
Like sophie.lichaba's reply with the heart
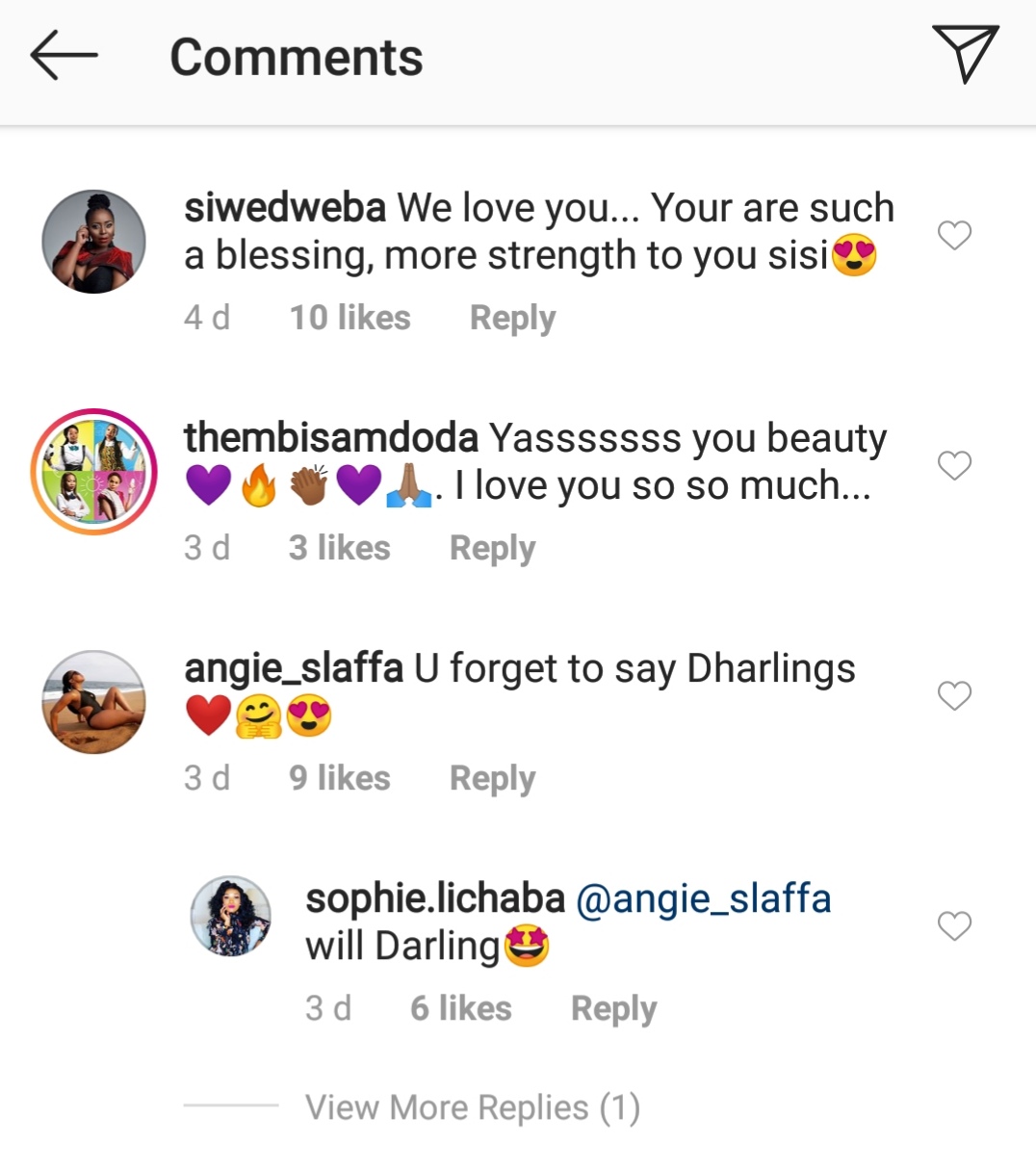(x=954, y=926)
